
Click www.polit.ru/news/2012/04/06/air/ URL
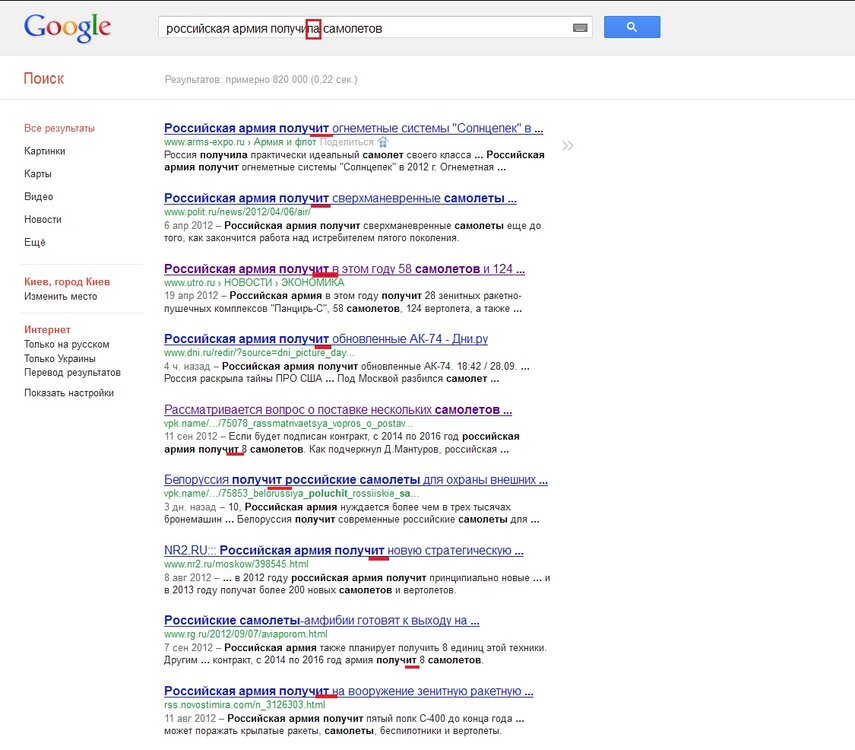pyautogui.click(x=237, y=212)
